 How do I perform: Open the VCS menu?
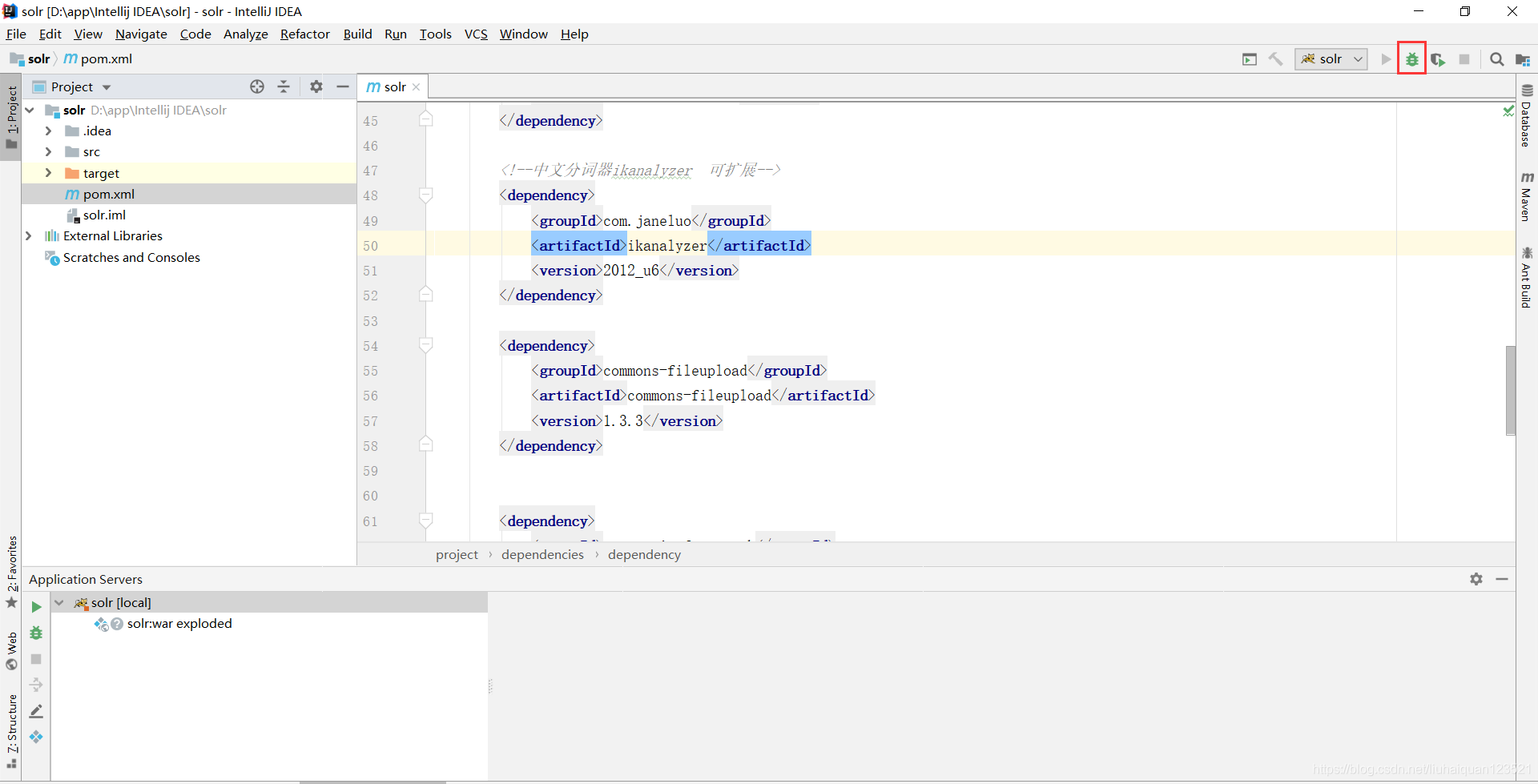(x=476, y=34)
